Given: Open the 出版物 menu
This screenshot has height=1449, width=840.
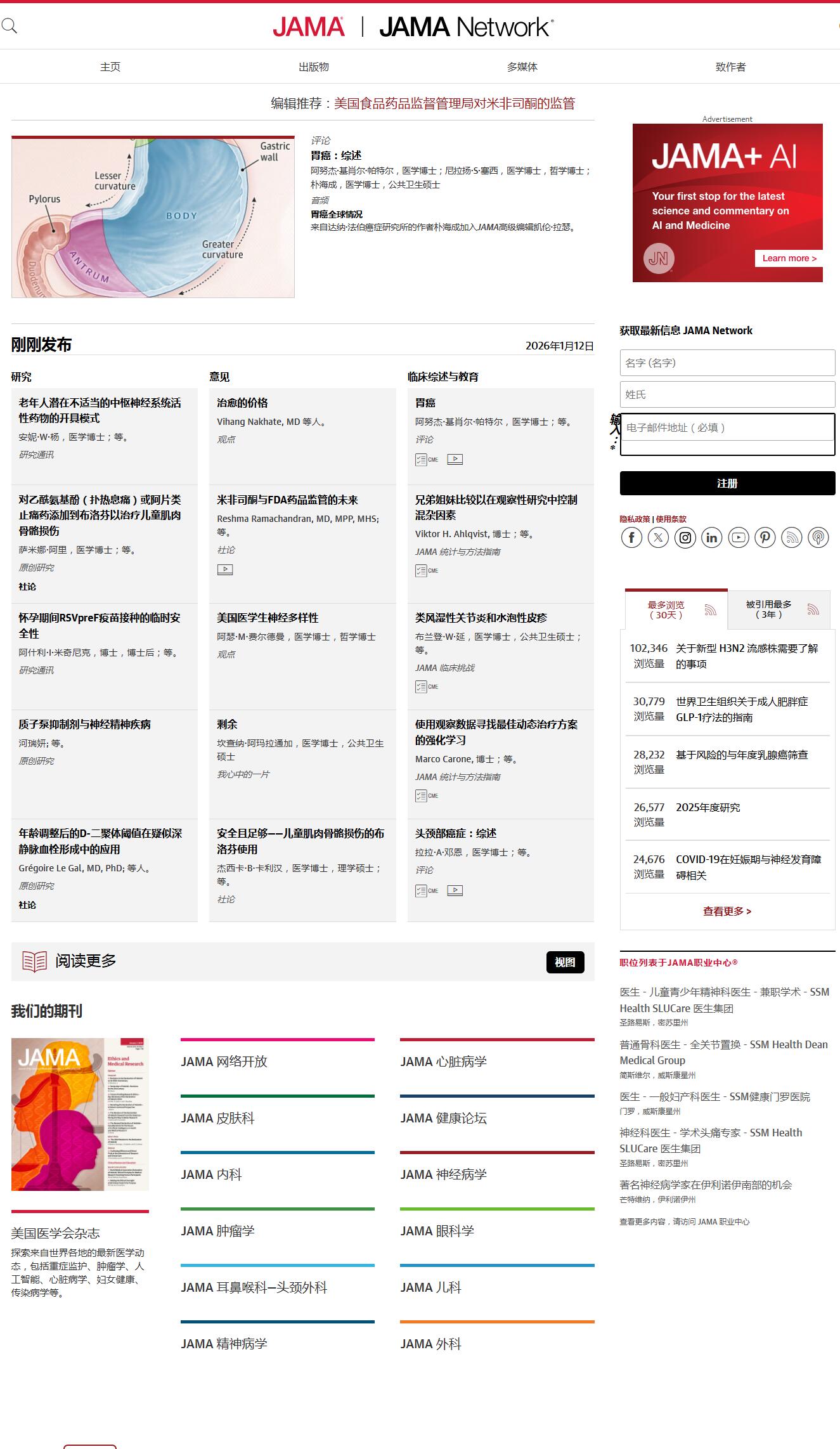Looking at the screenshot, I should pos(314,67).
